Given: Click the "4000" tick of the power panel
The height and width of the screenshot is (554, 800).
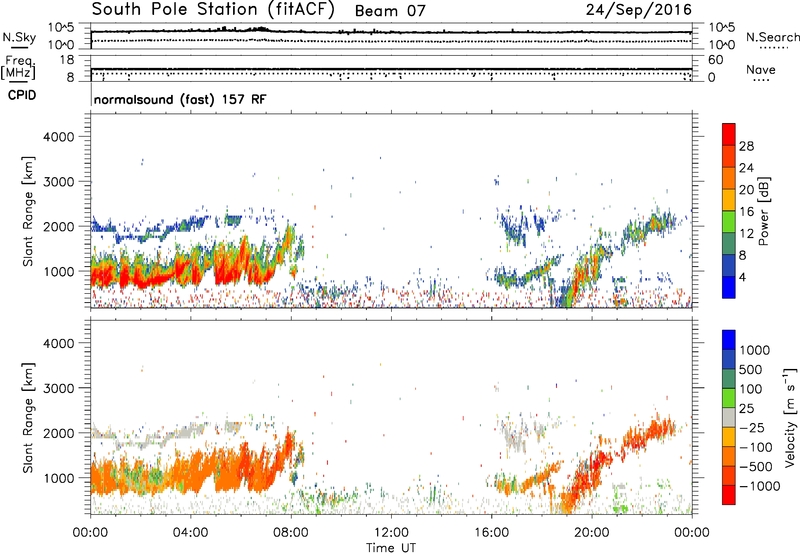Looking at the screenshot, I should [x=59, y=137].
